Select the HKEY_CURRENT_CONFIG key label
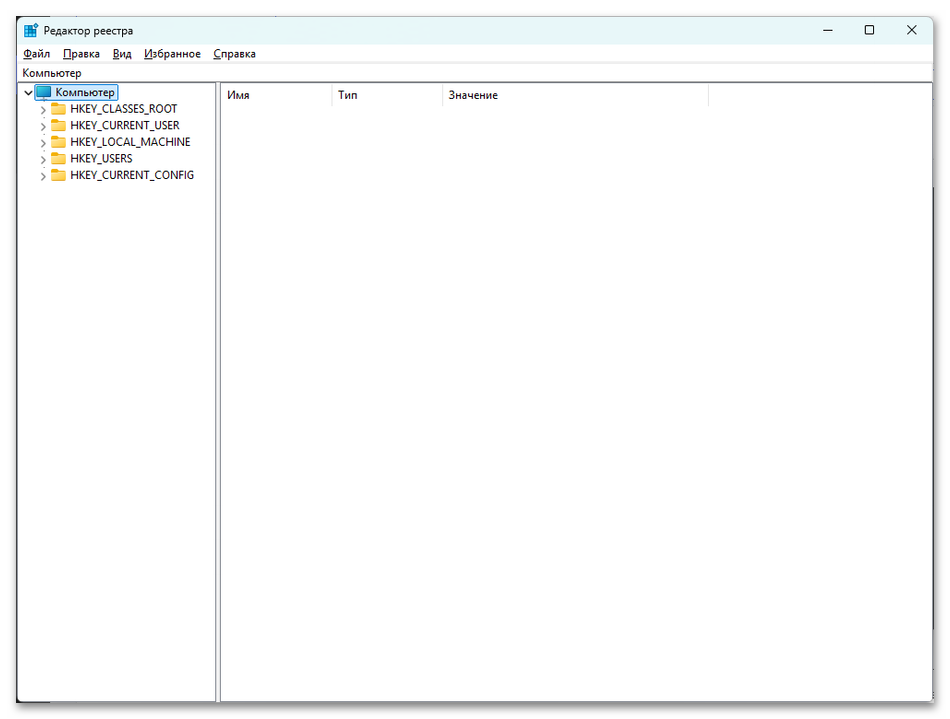 (x=132, y=175)
